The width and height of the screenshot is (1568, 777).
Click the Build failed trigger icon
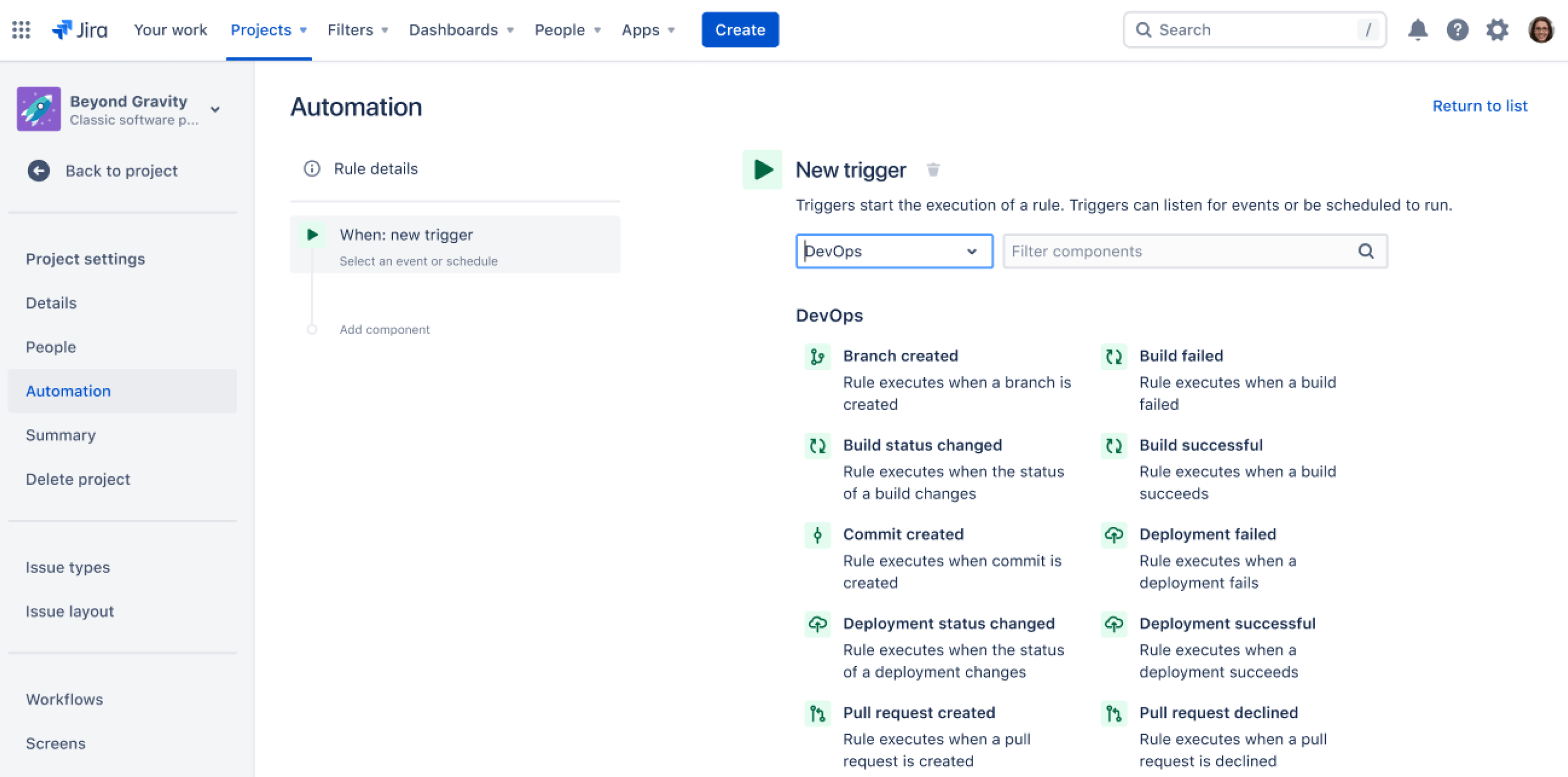pos(1114,357)
